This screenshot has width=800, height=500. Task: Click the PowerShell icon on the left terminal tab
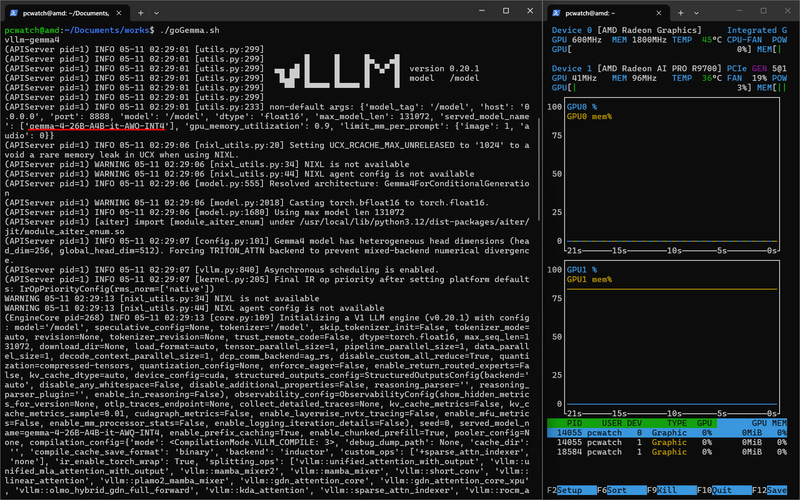tap(13, 13)
